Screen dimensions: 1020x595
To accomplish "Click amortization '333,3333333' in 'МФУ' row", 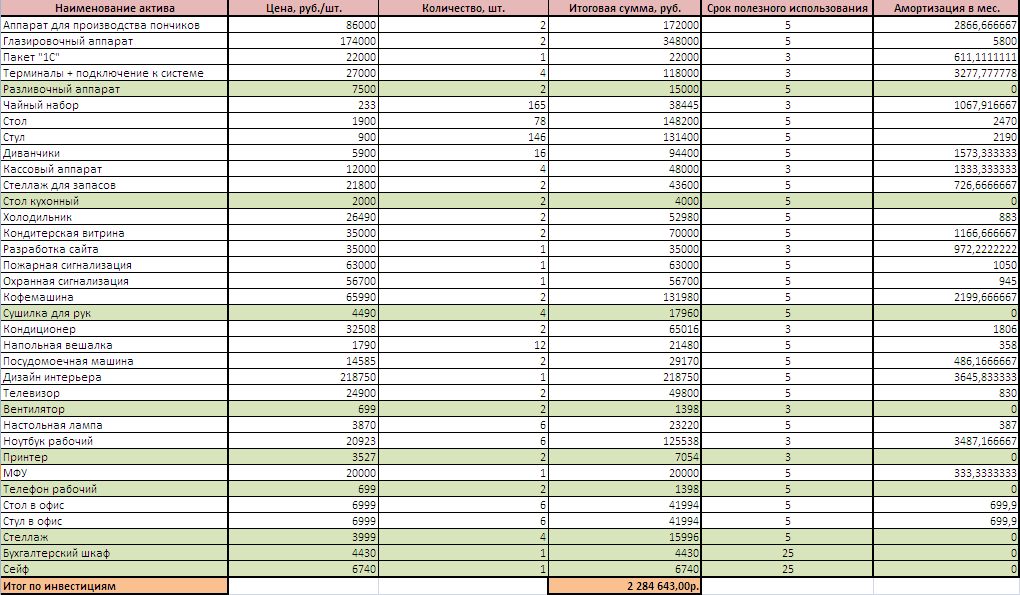I will coord(946,473).
